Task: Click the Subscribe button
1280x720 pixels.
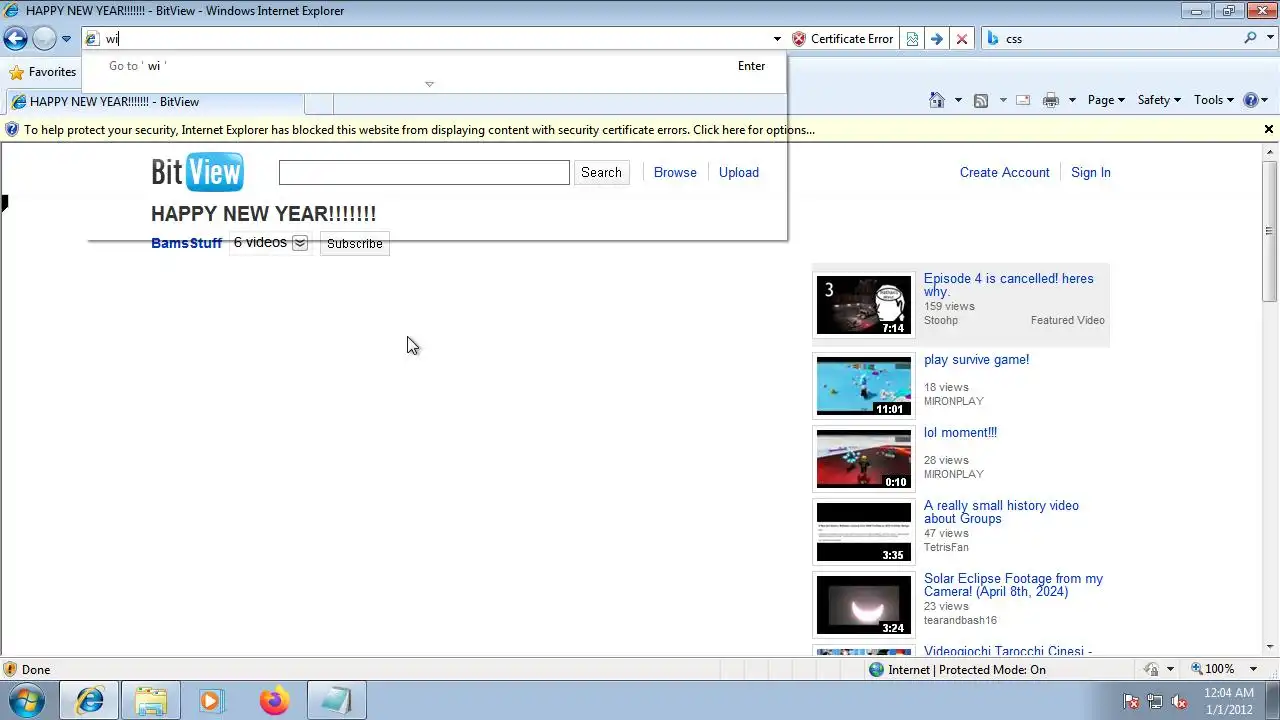Action: (x=354, y=243)
